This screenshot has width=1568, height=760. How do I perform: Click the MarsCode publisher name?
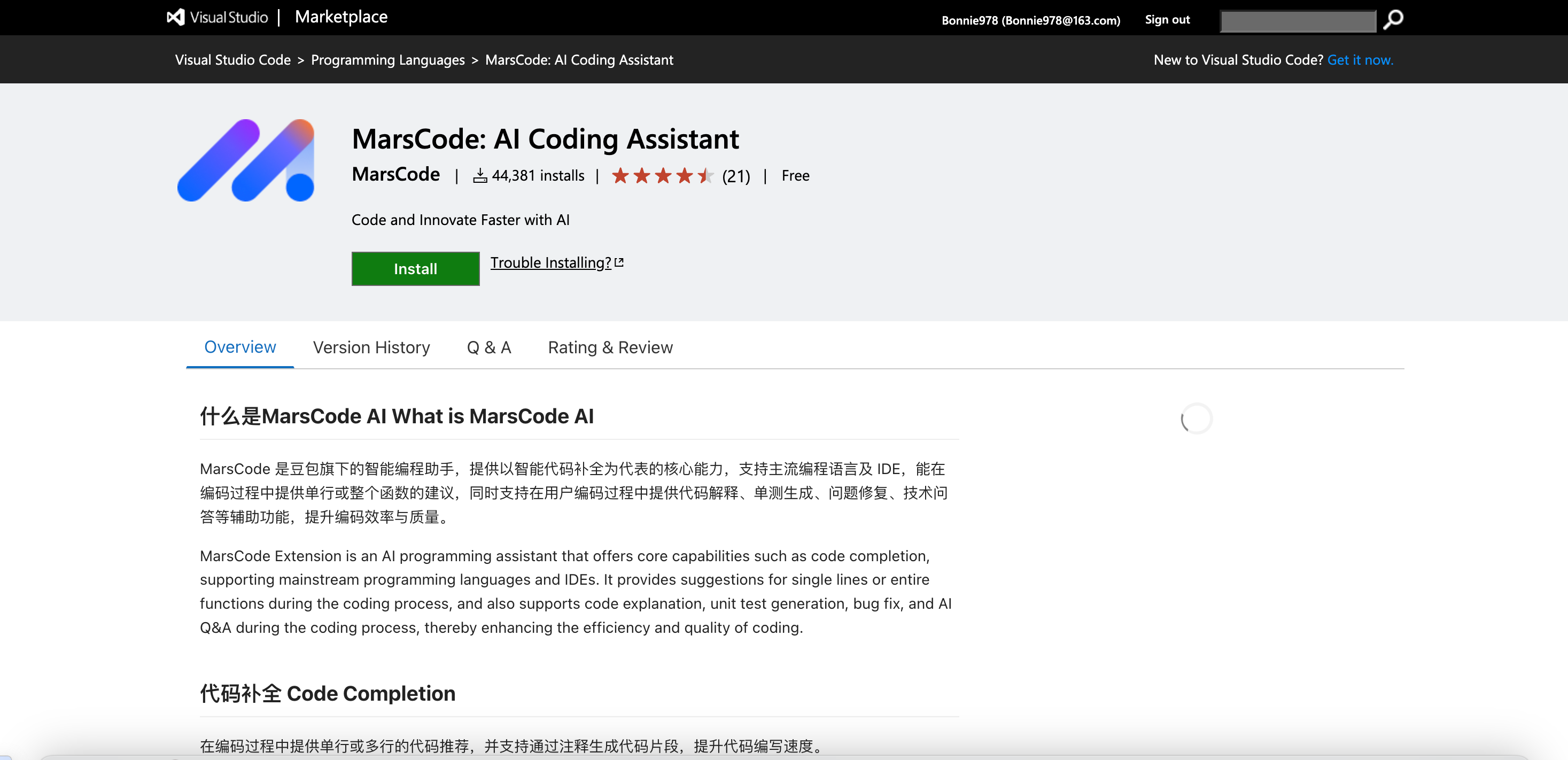[x=395, y=175]
